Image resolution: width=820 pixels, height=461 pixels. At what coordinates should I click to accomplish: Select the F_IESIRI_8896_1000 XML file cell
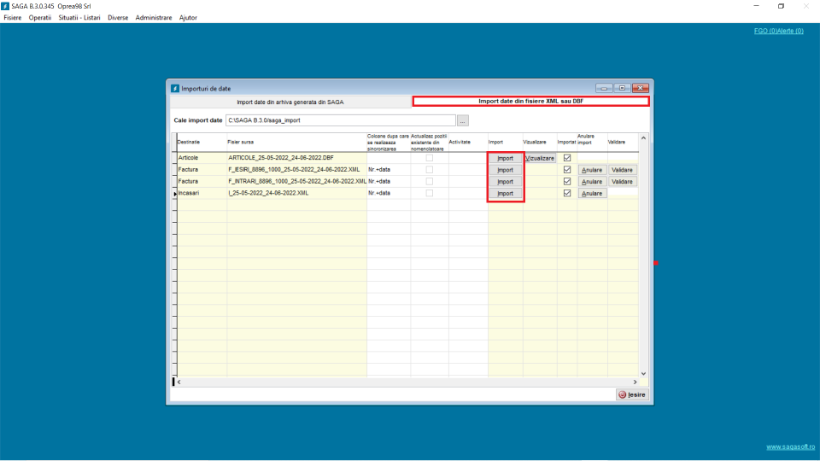[x=297, y=169]
